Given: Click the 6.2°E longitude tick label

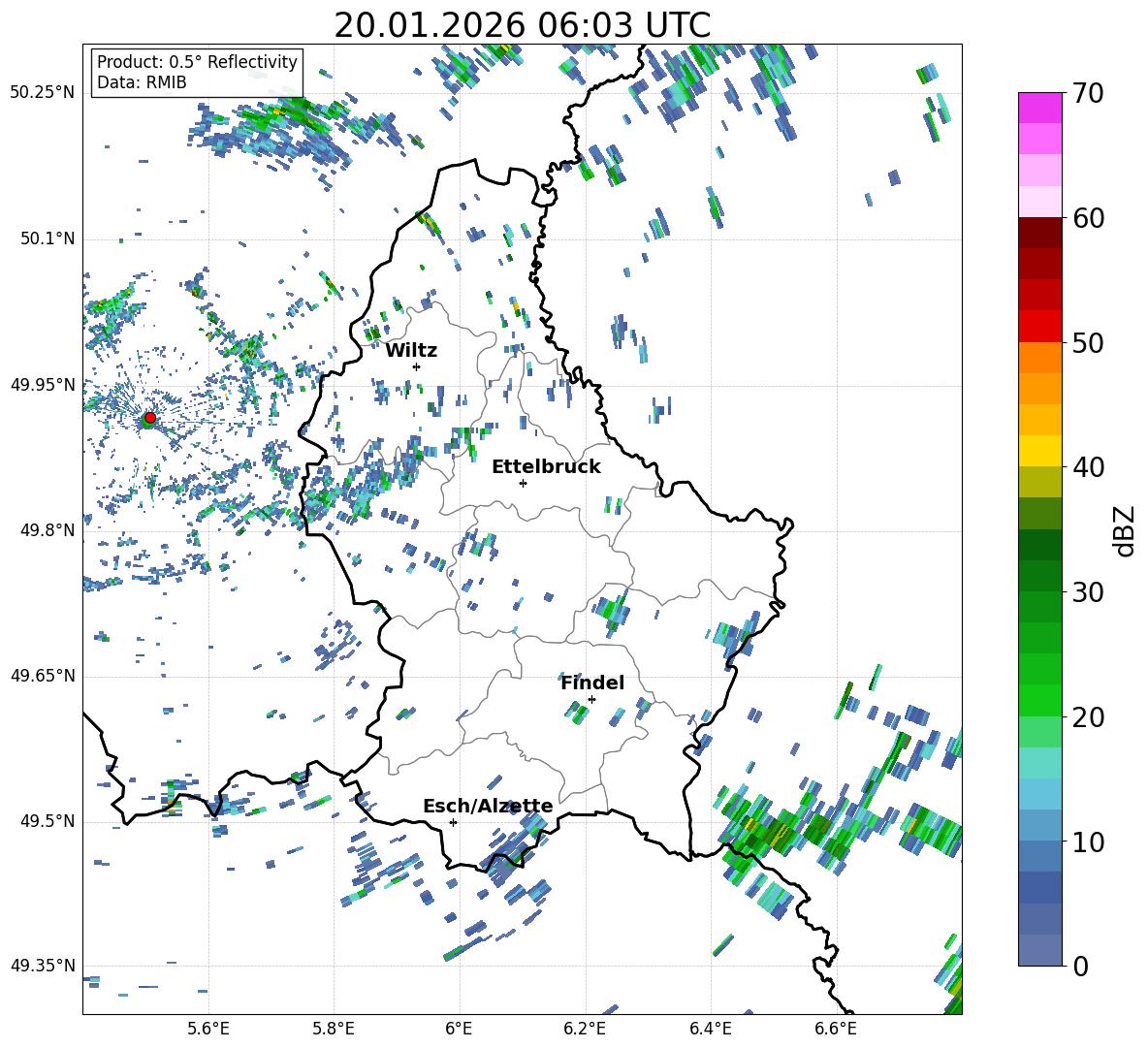Looking at the screenshot, I should (585, 1028).
